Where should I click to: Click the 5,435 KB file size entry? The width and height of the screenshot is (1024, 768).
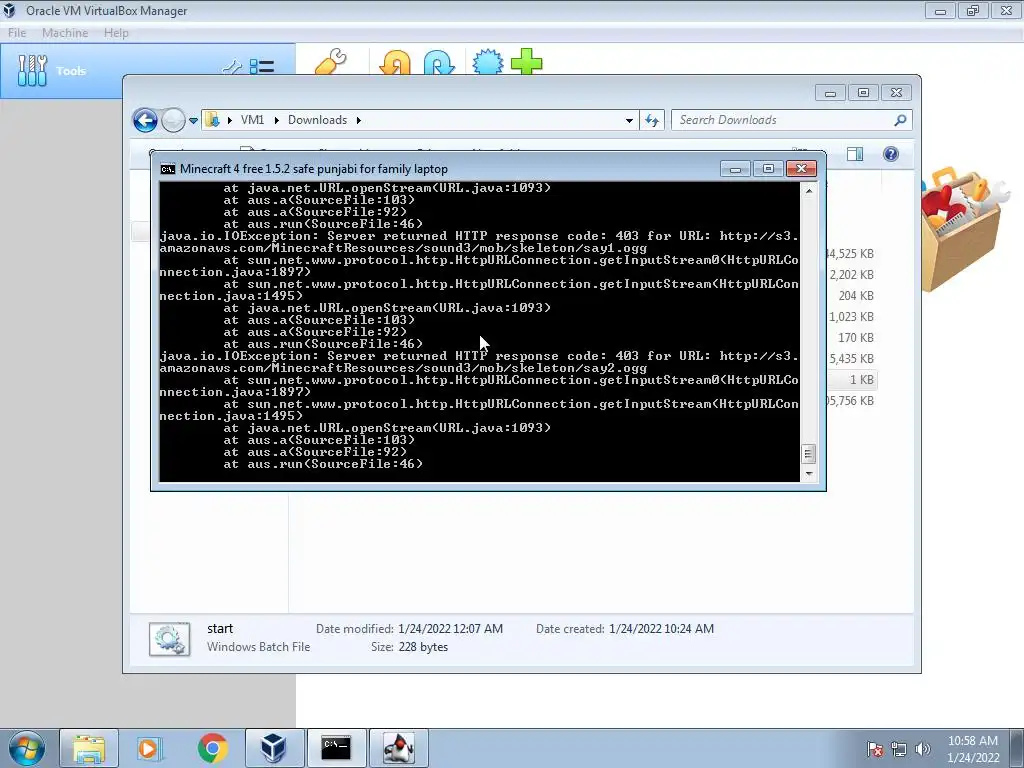(x=852, y=359)
